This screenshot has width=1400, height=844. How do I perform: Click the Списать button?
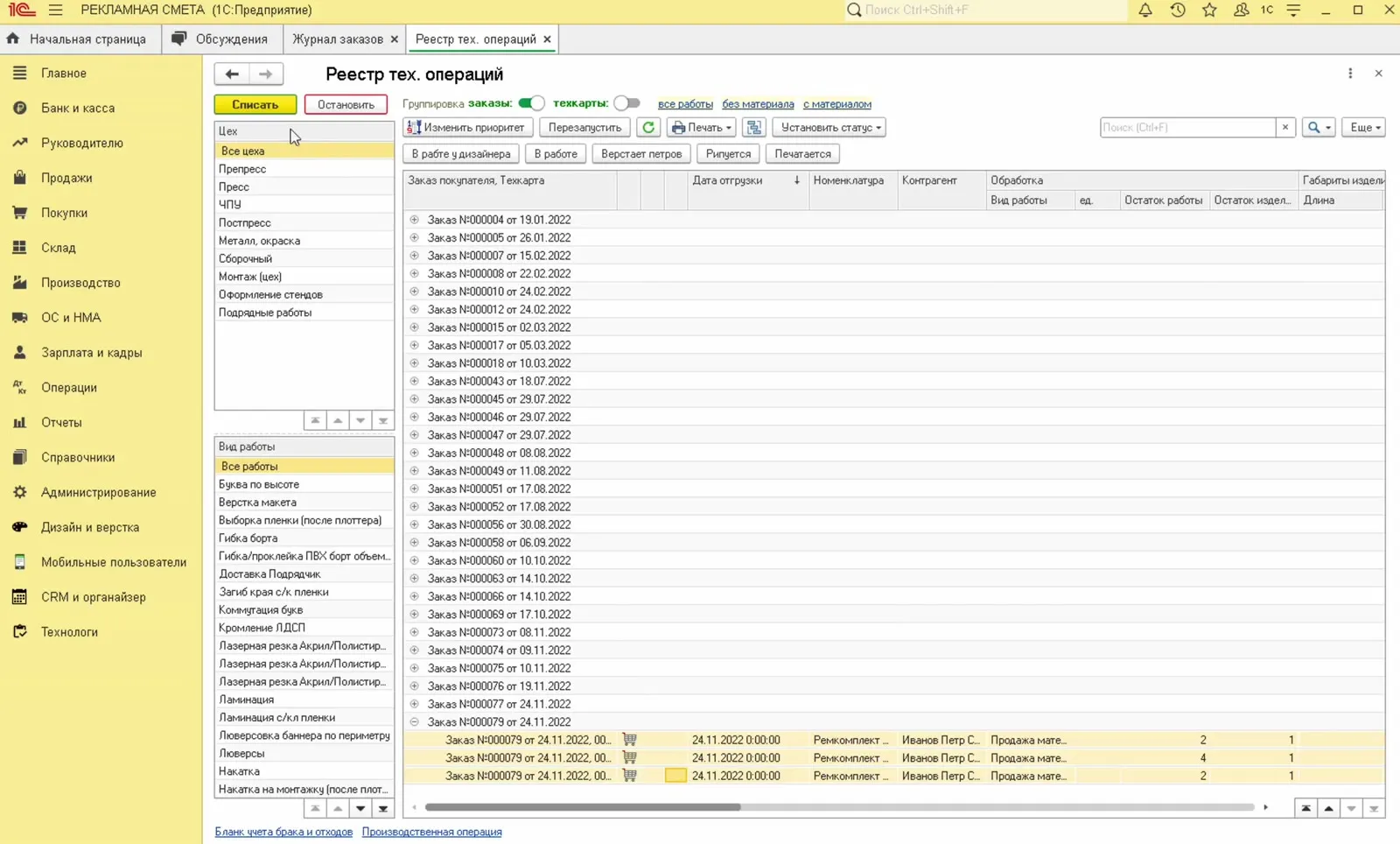coord(255,105)
